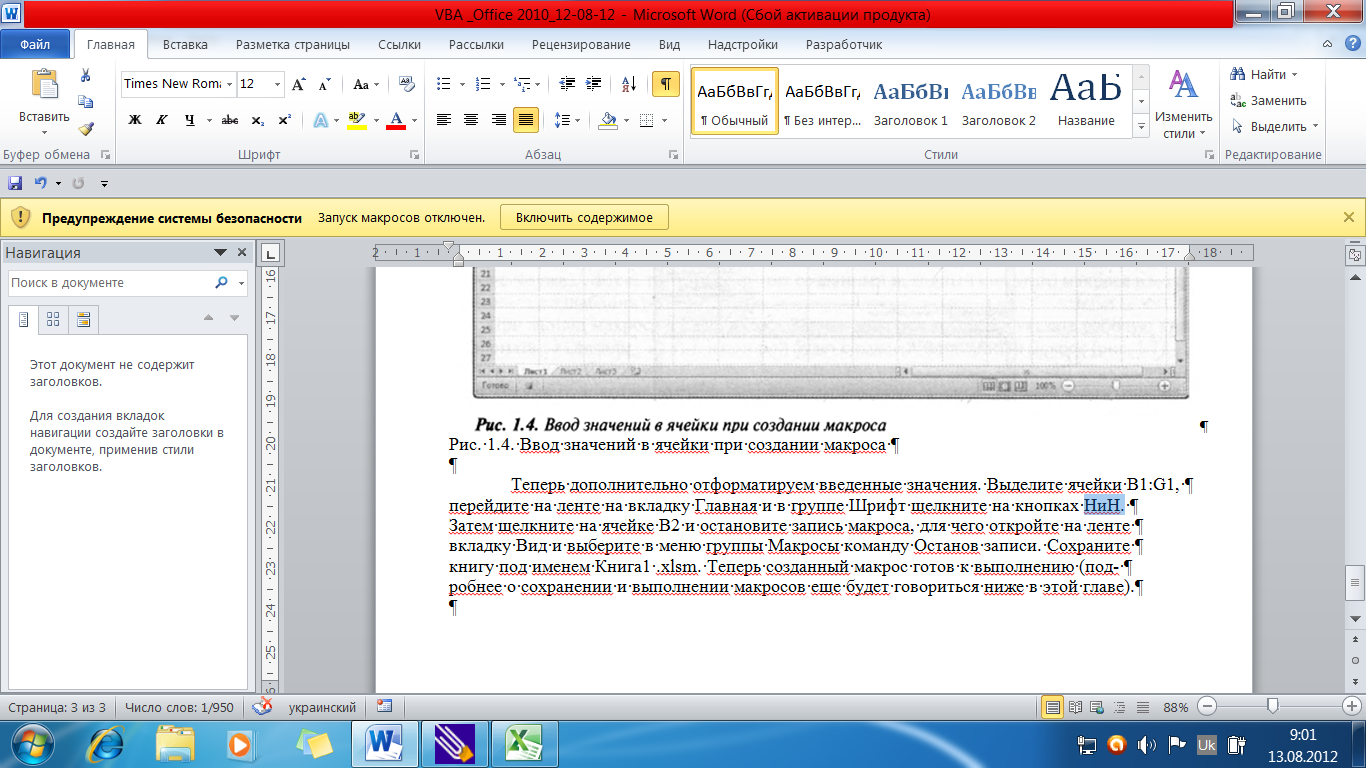Center align the paragraph
The image size is (1366, 768).
(x=471, y=120)
